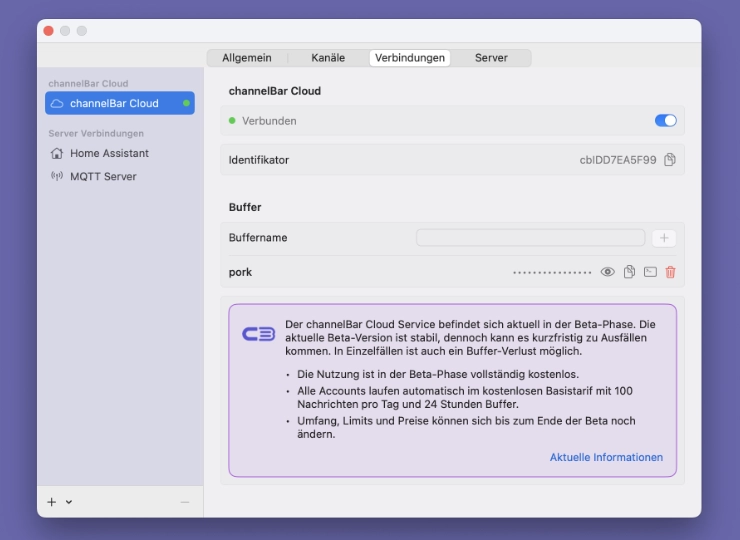Click the channelBar CB logo
Image resolution: width=740 pixels, height=540 pixels.
258,334
